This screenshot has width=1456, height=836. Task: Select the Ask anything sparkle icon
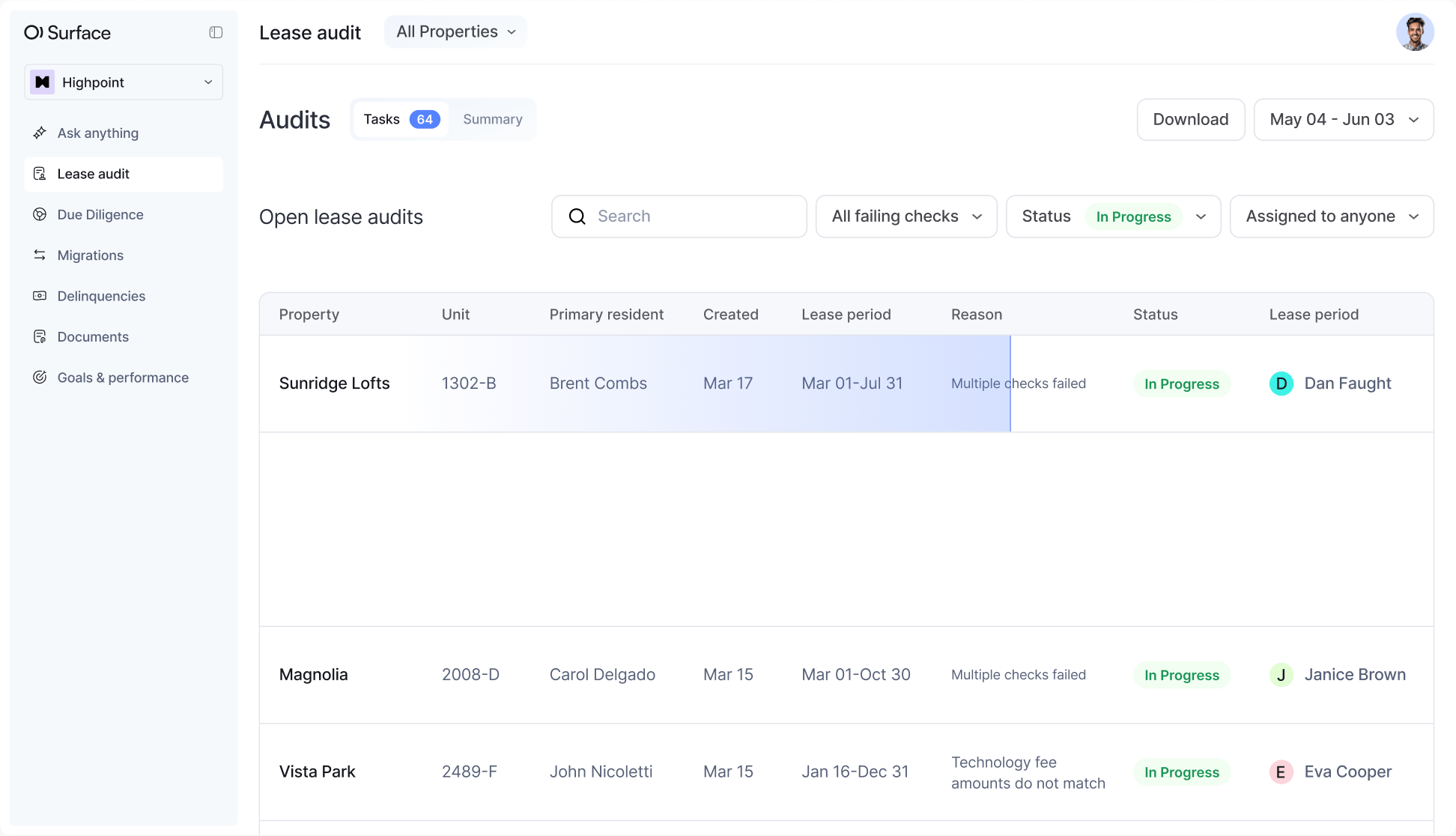(40, 133)
